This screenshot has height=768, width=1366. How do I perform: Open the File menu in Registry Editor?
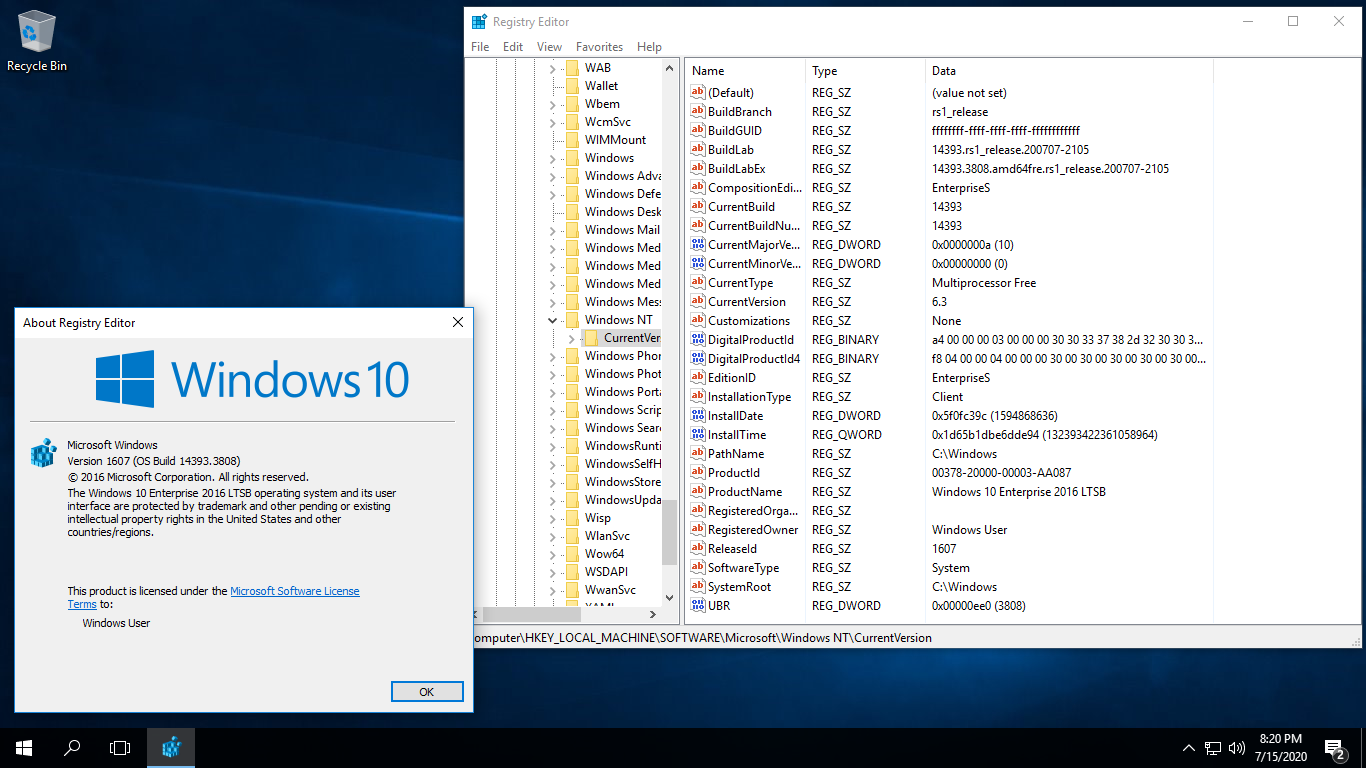tap(480, 47)
